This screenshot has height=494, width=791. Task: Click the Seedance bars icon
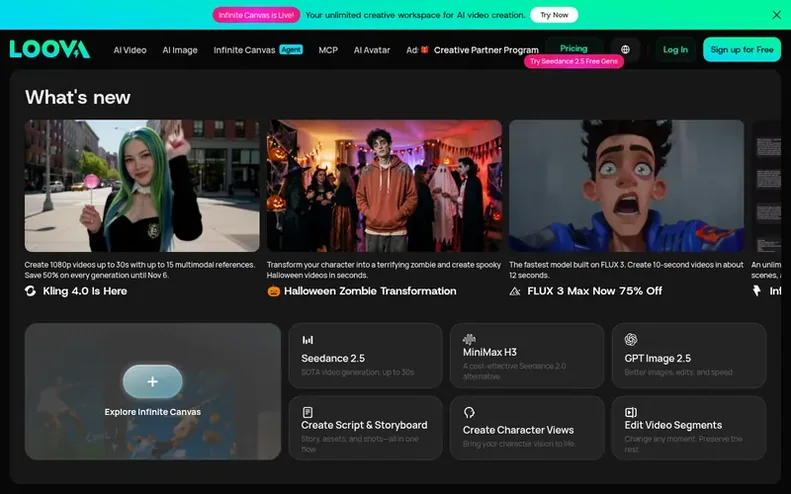[x=307, y=340]
